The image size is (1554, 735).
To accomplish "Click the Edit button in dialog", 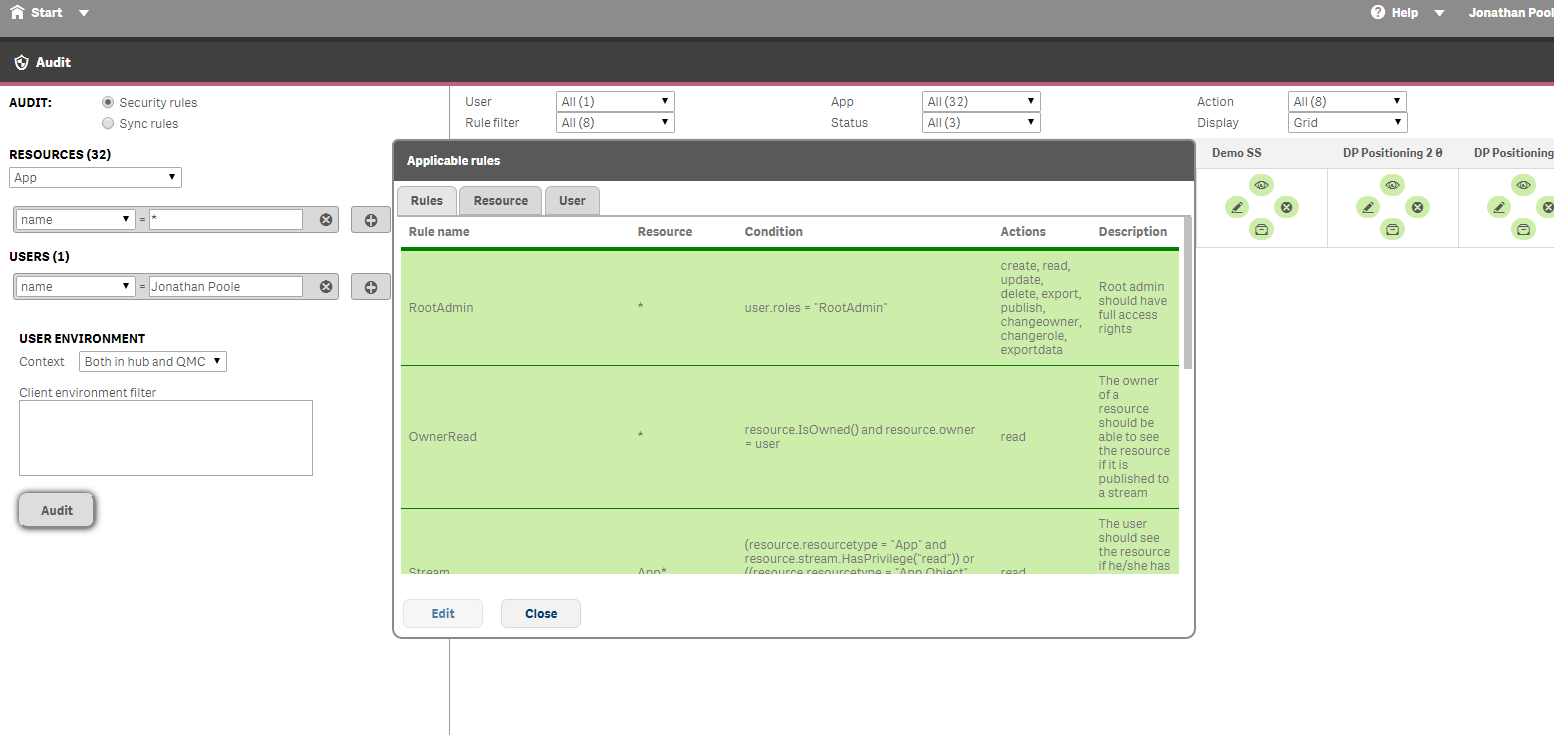I will point(443,614).
